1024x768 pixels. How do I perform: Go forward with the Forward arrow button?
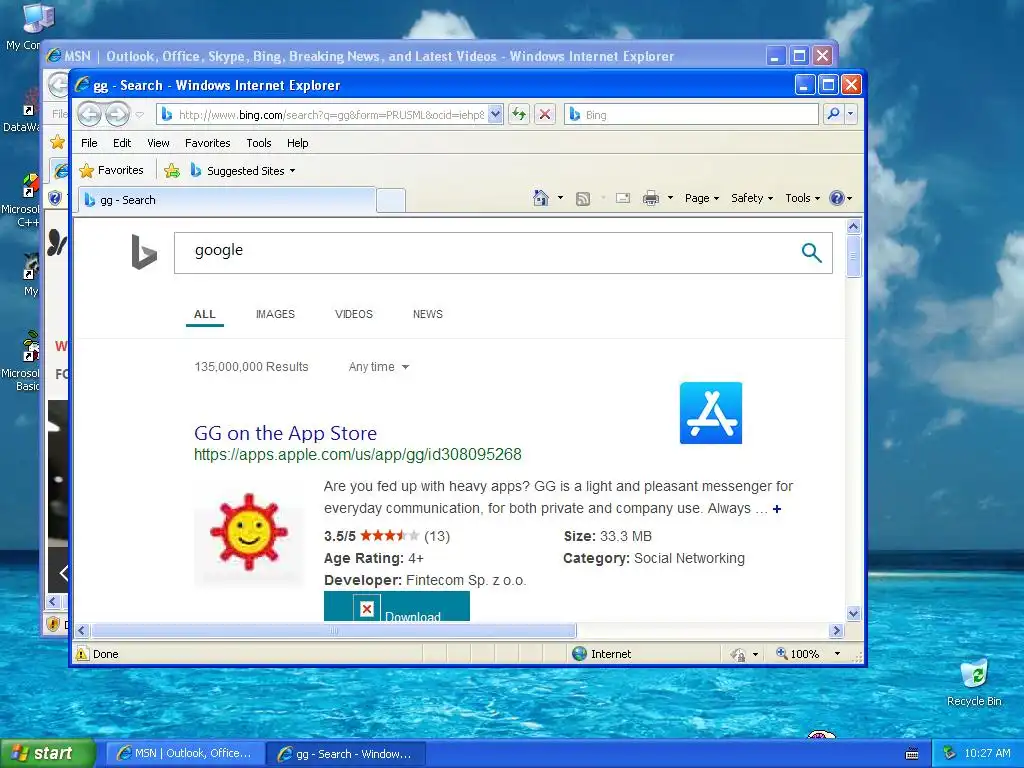[118, 114]
